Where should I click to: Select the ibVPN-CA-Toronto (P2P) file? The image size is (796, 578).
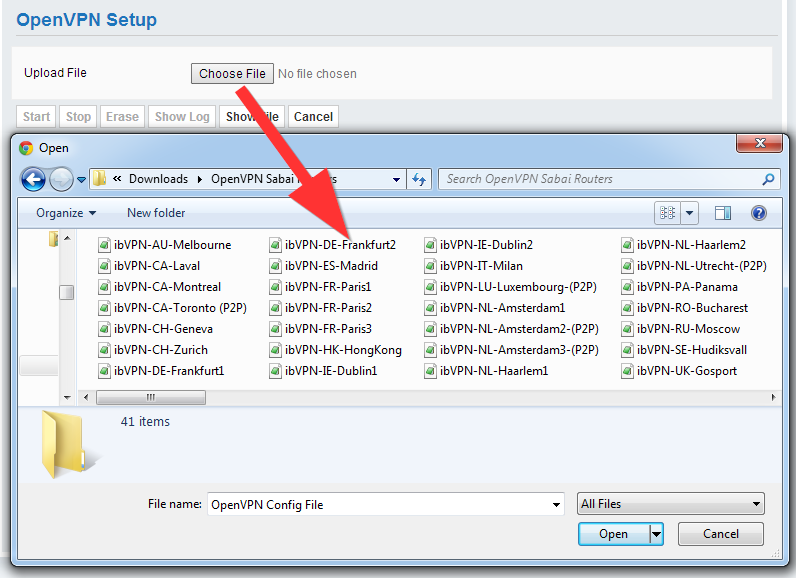click(x=173, y=308)
